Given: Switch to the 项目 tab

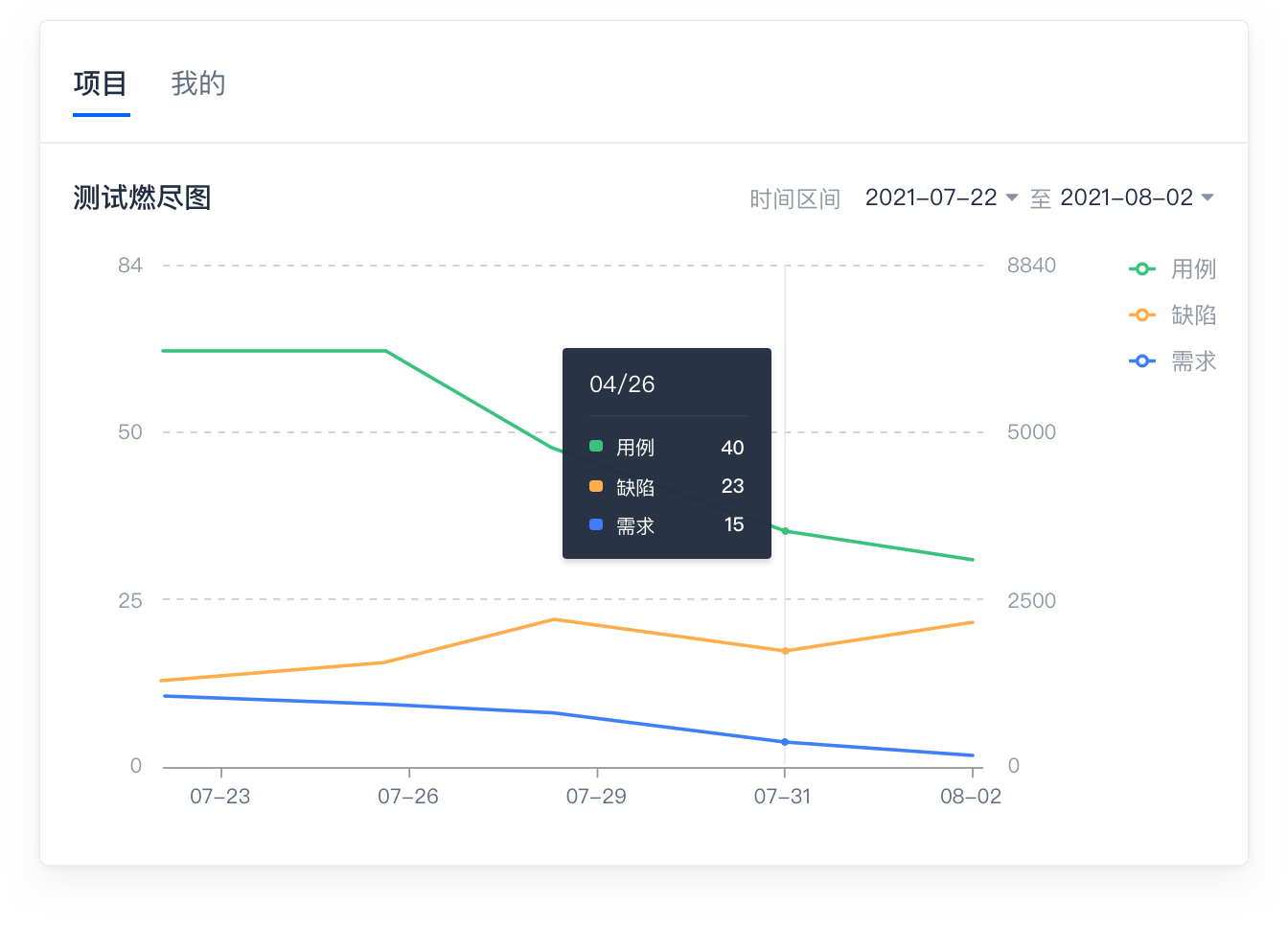Looking at the screenshot, I should (x=101, y=84).
